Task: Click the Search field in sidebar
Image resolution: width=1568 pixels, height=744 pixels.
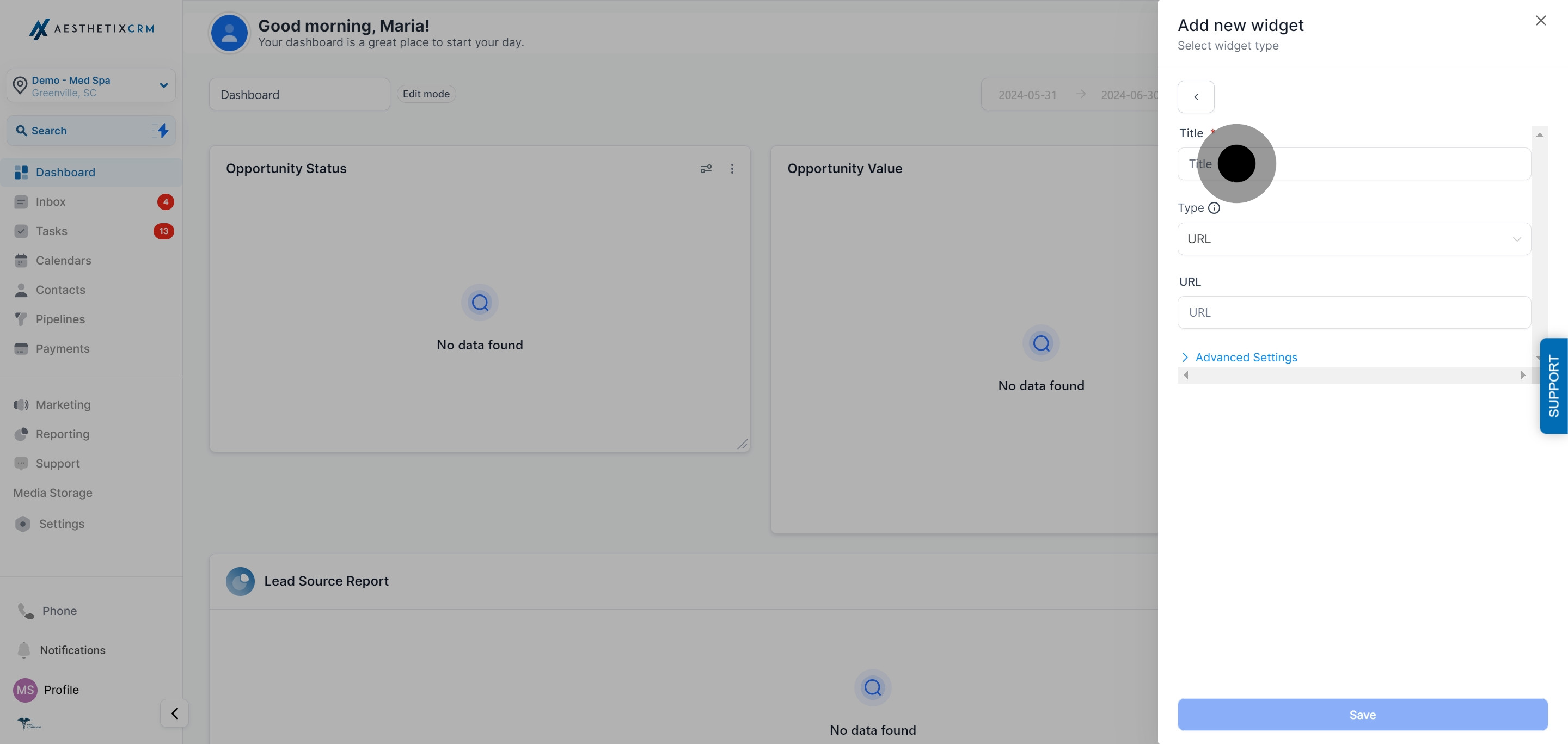Action: click(91, 130)
